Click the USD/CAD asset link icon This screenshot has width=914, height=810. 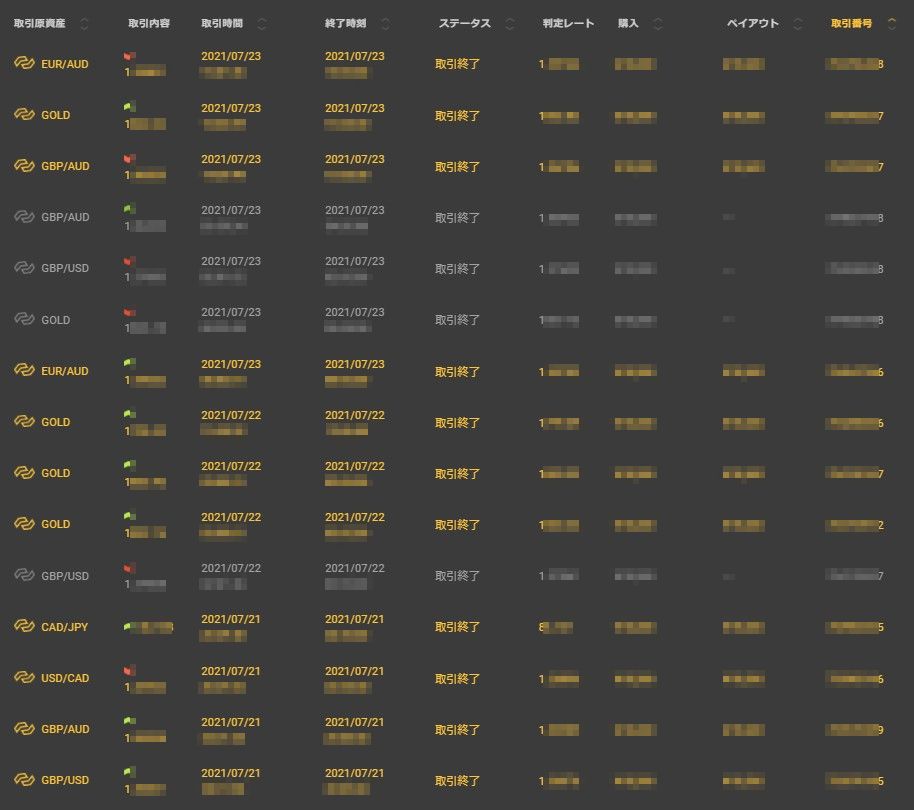(x=24, y=678)
